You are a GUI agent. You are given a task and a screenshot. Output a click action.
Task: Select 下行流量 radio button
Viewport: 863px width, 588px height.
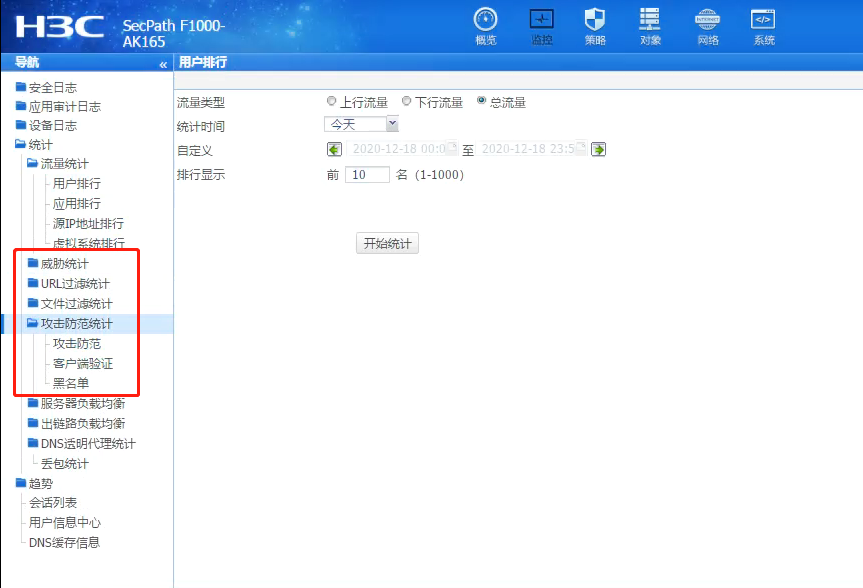coord(406,101)
